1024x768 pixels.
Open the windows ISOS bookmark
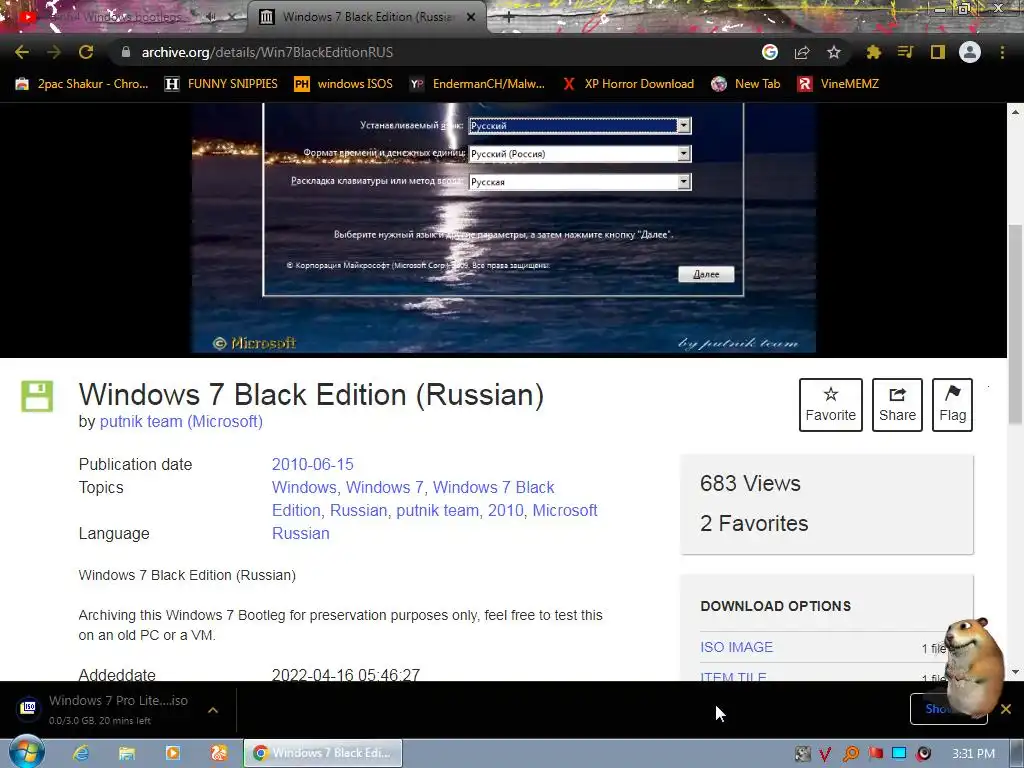point(344,84)
